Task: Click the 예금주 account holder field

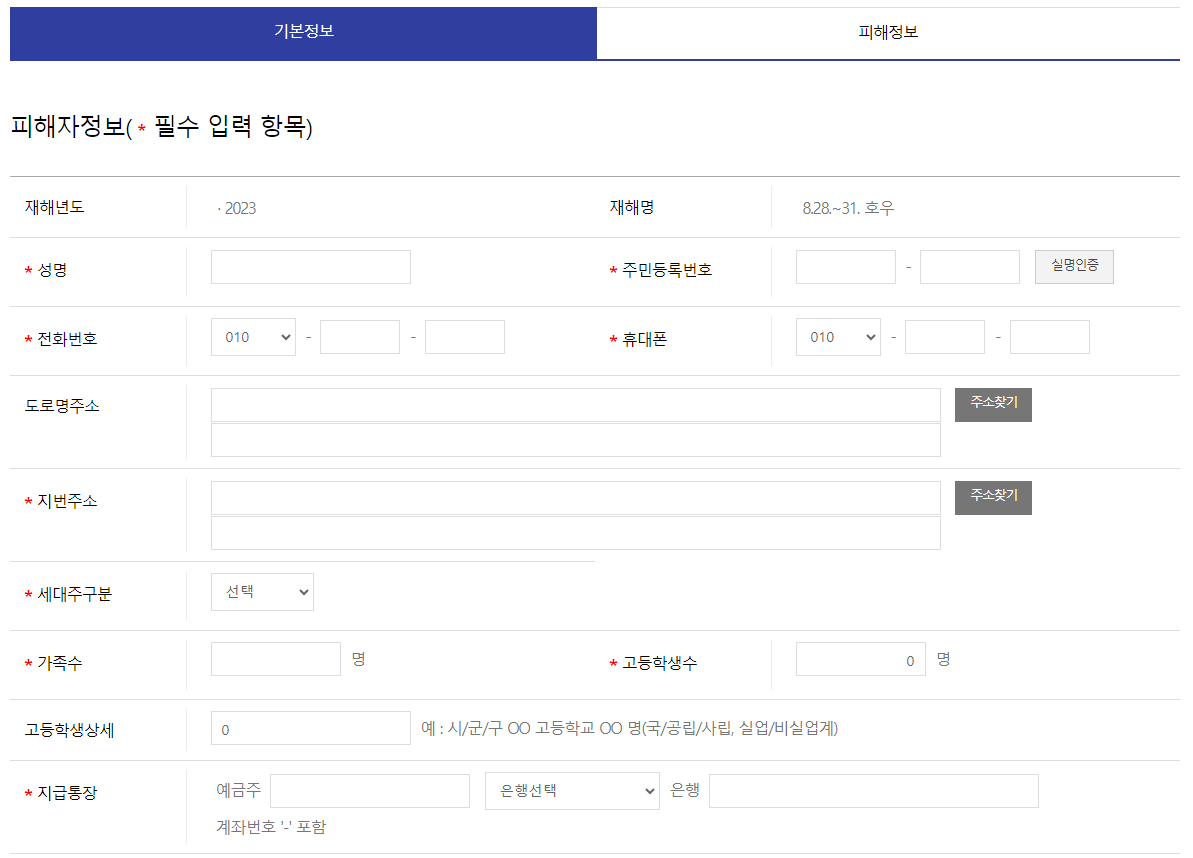Action: click(369, 790)
